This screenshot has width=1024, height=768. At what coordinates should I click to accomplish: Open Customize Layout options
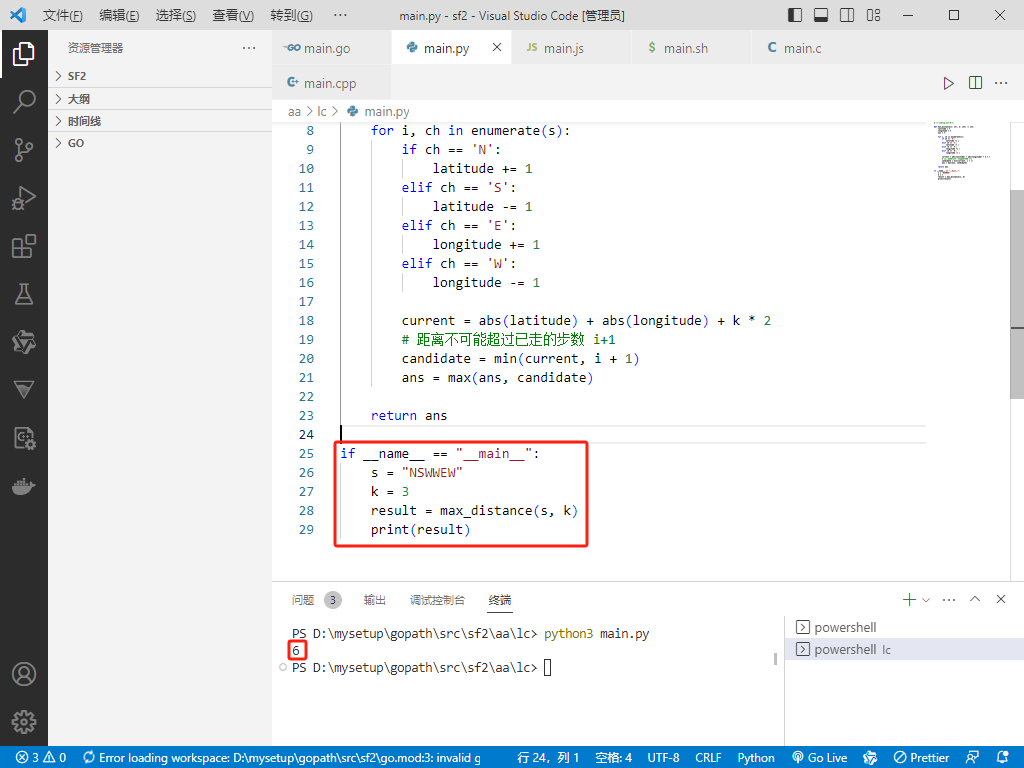(873, 15)
